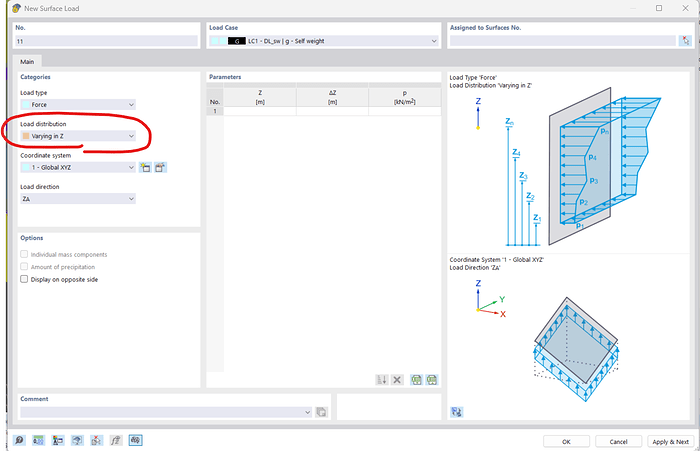
Task: Click the select surfaces picker icon
Action: (684, 41)
